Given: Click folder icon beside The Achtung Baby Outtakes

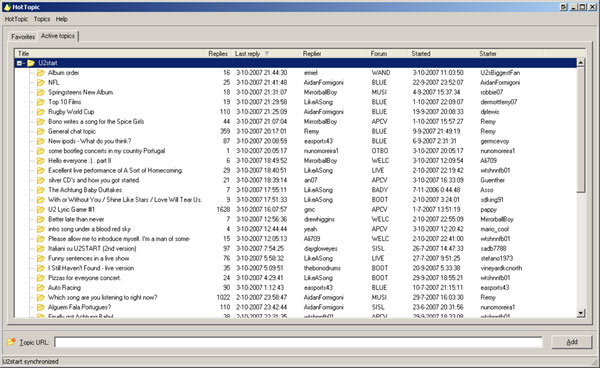Looking at the screenshot, I should pos(41,190).
